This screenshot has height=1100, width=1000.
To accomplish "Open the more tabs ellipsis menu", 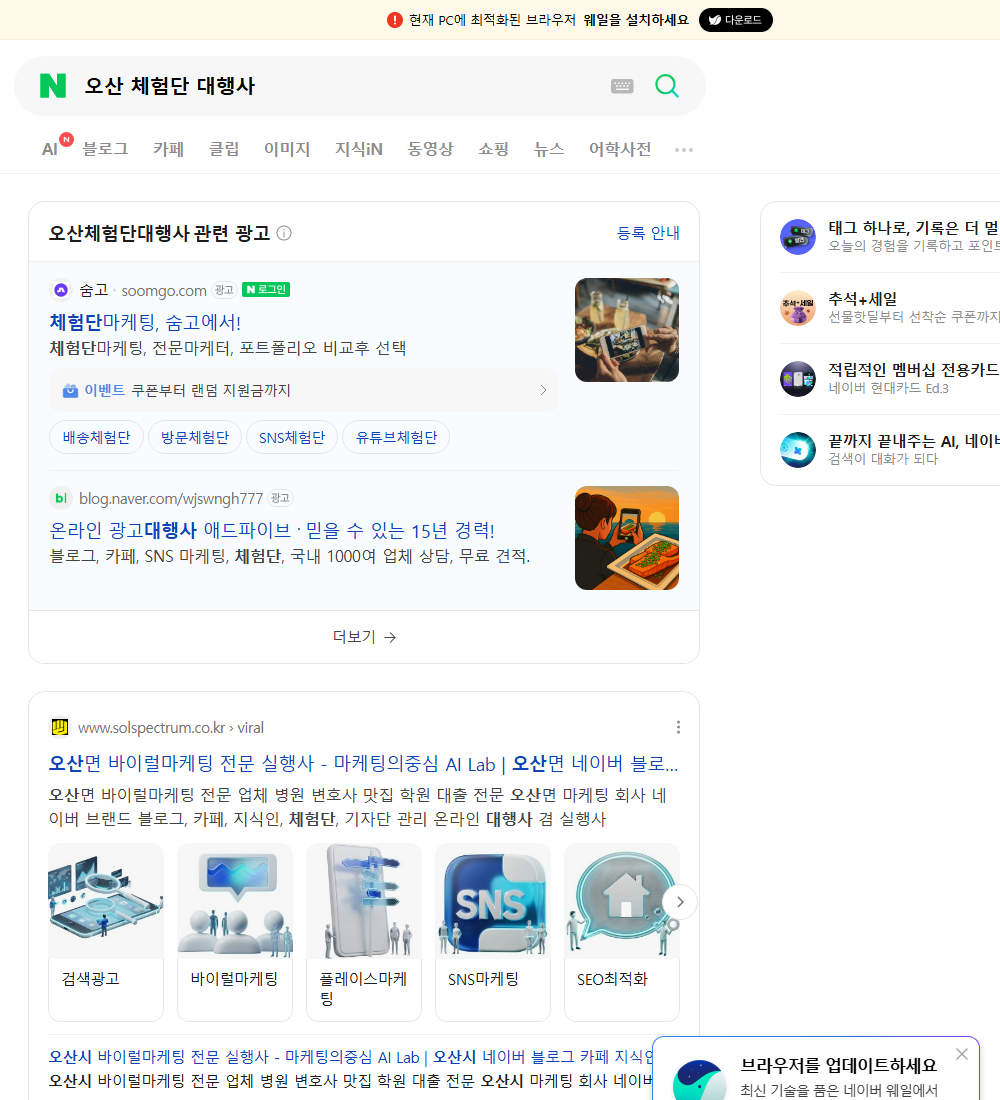I will point(684,149).
